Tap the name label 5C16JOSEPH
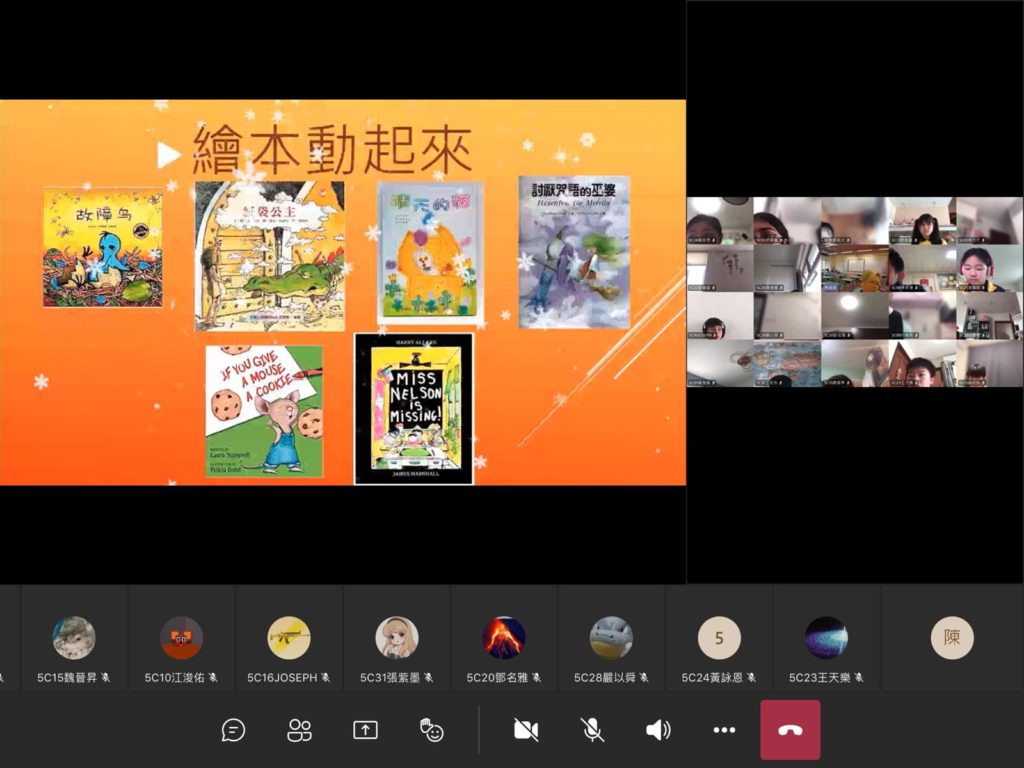 pyautogui.click(x=282, y=678)
